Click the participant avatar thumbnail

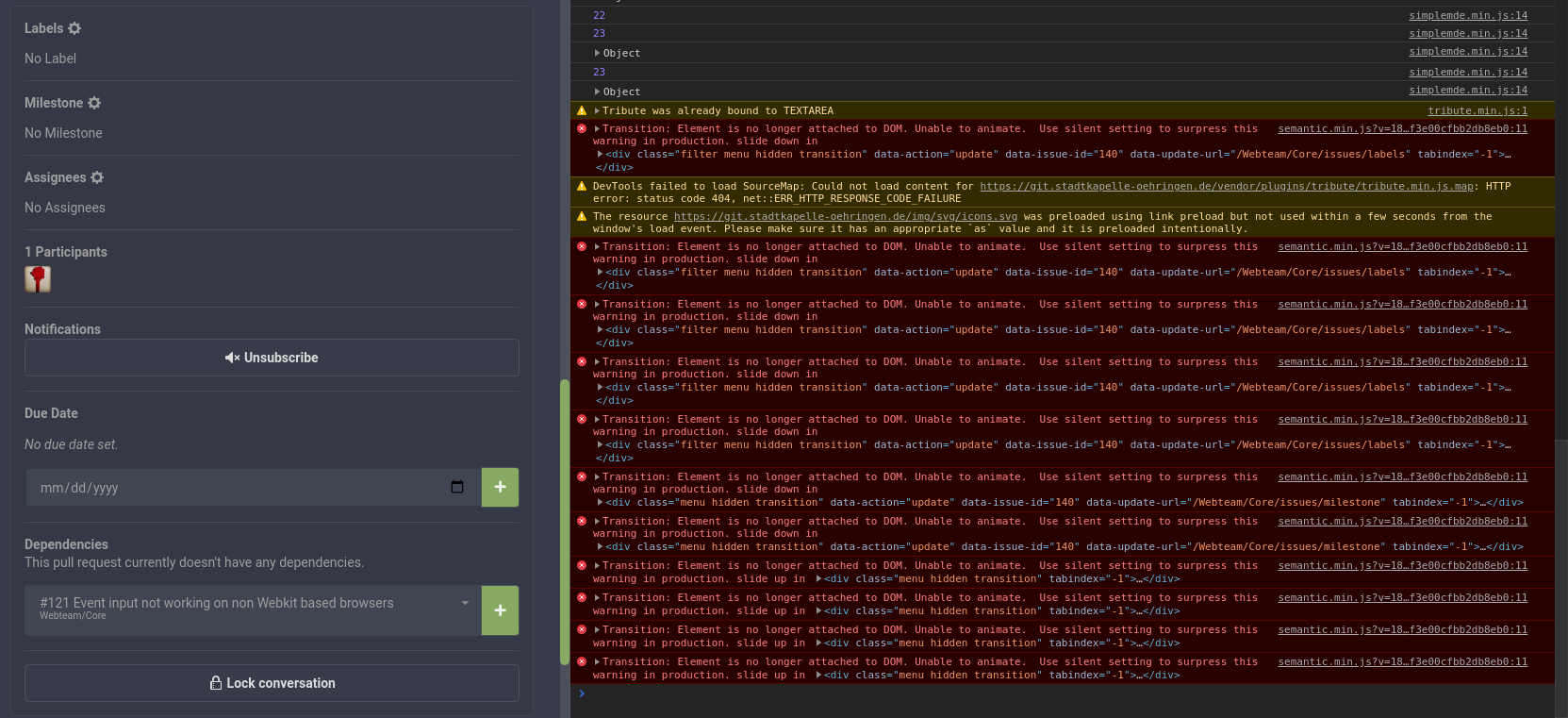tap(38, 279)
